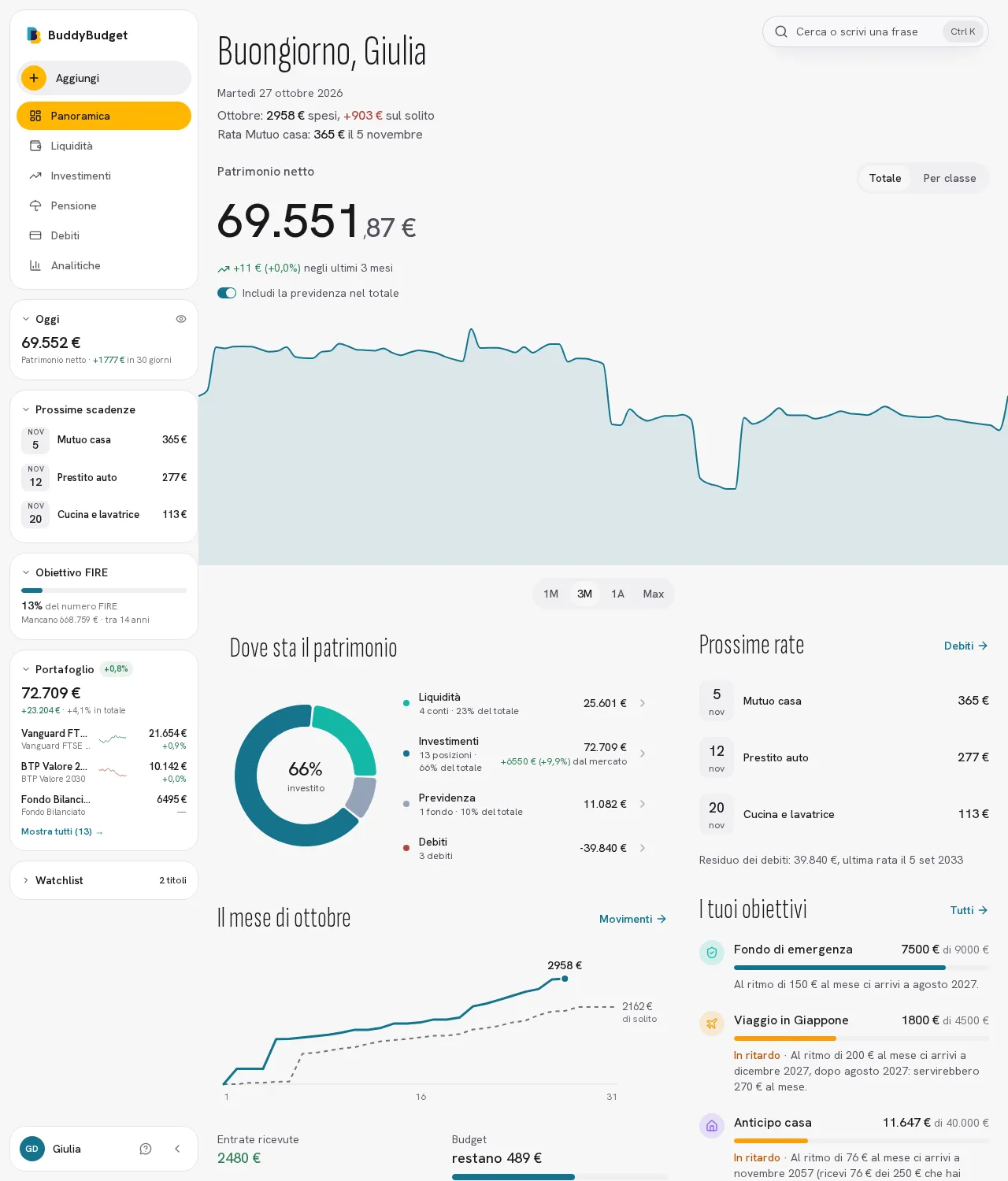Open Investimenti from the sidebar

(x=104, y=176)
